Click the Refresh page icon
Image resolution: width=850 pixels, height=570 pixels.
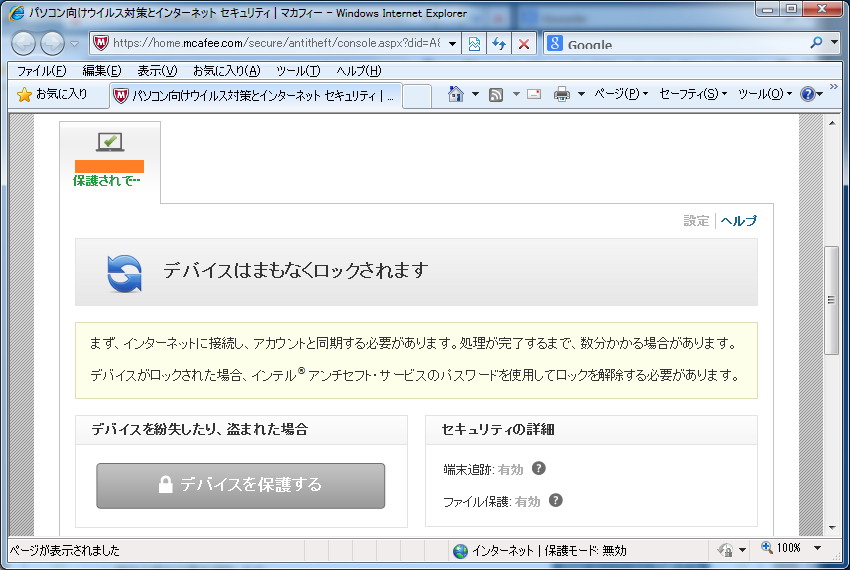(499, 43)
